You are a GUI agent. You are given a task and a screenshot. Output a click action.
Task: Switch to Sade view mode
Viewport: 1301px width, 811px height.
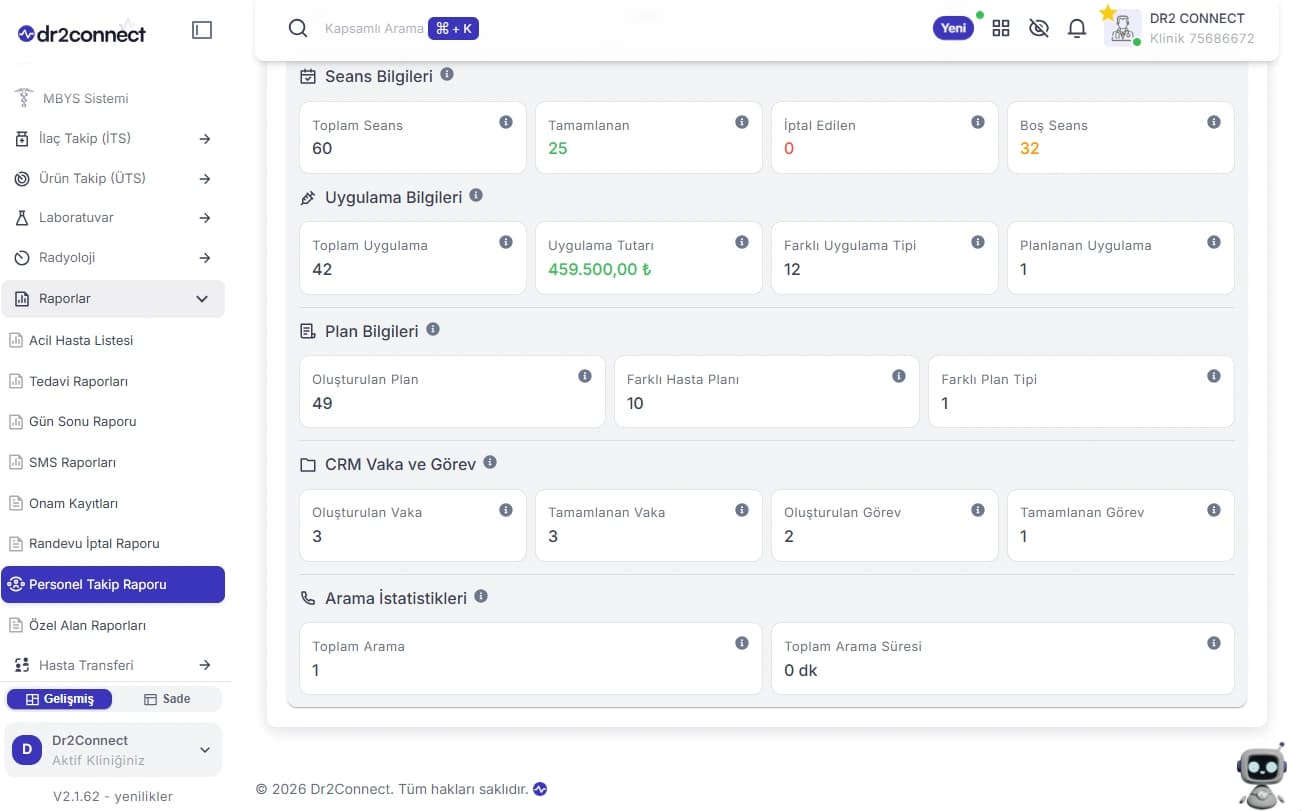click(167, 699)
